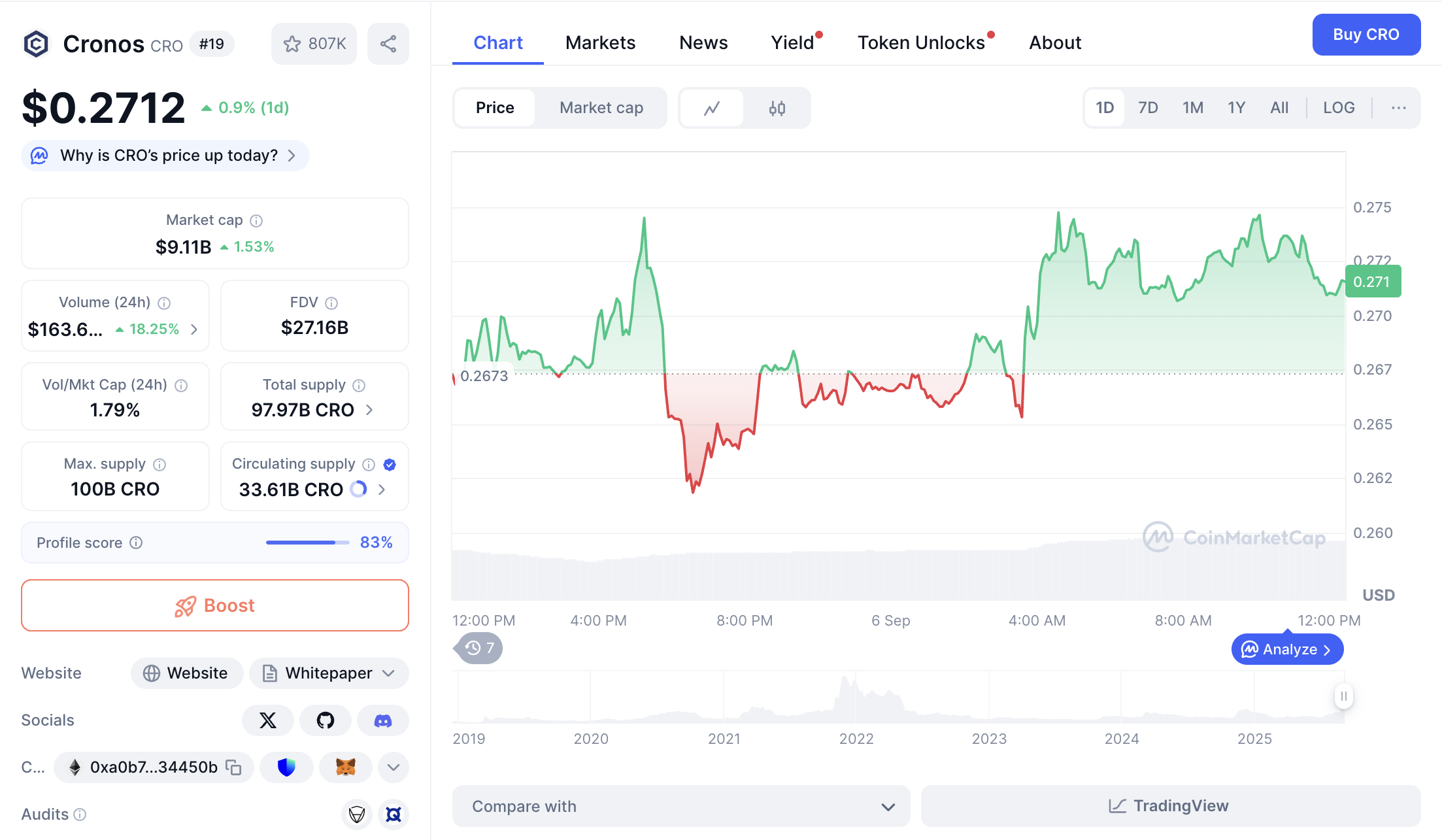1442x840 pixels.
Task: Open second audit icon
Action: point(394,815)
